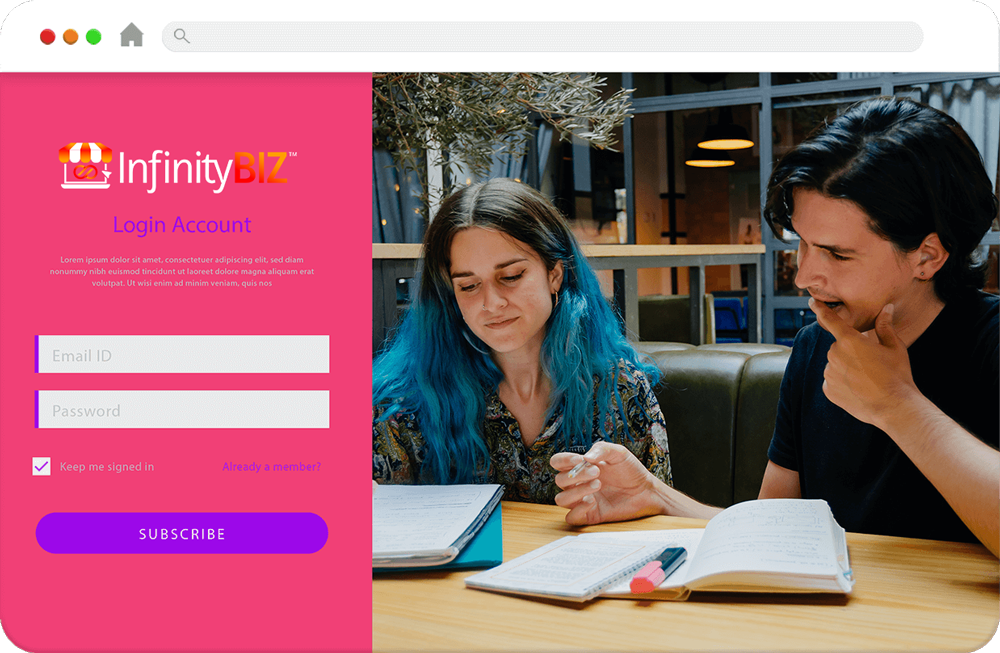Click the InfinityBIZ wordmark text
Image resolution: width=1000 pixels, height=653 pixels.
point(203,170)
